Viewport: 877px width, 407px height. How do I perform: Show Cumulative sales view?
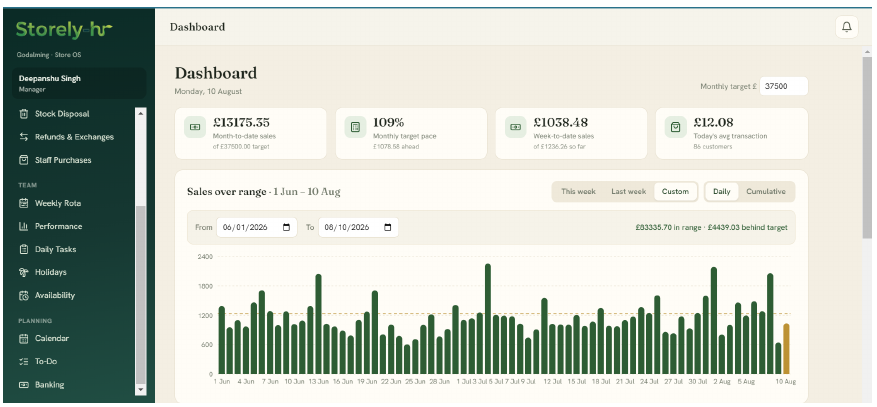[x=766, y=191]
